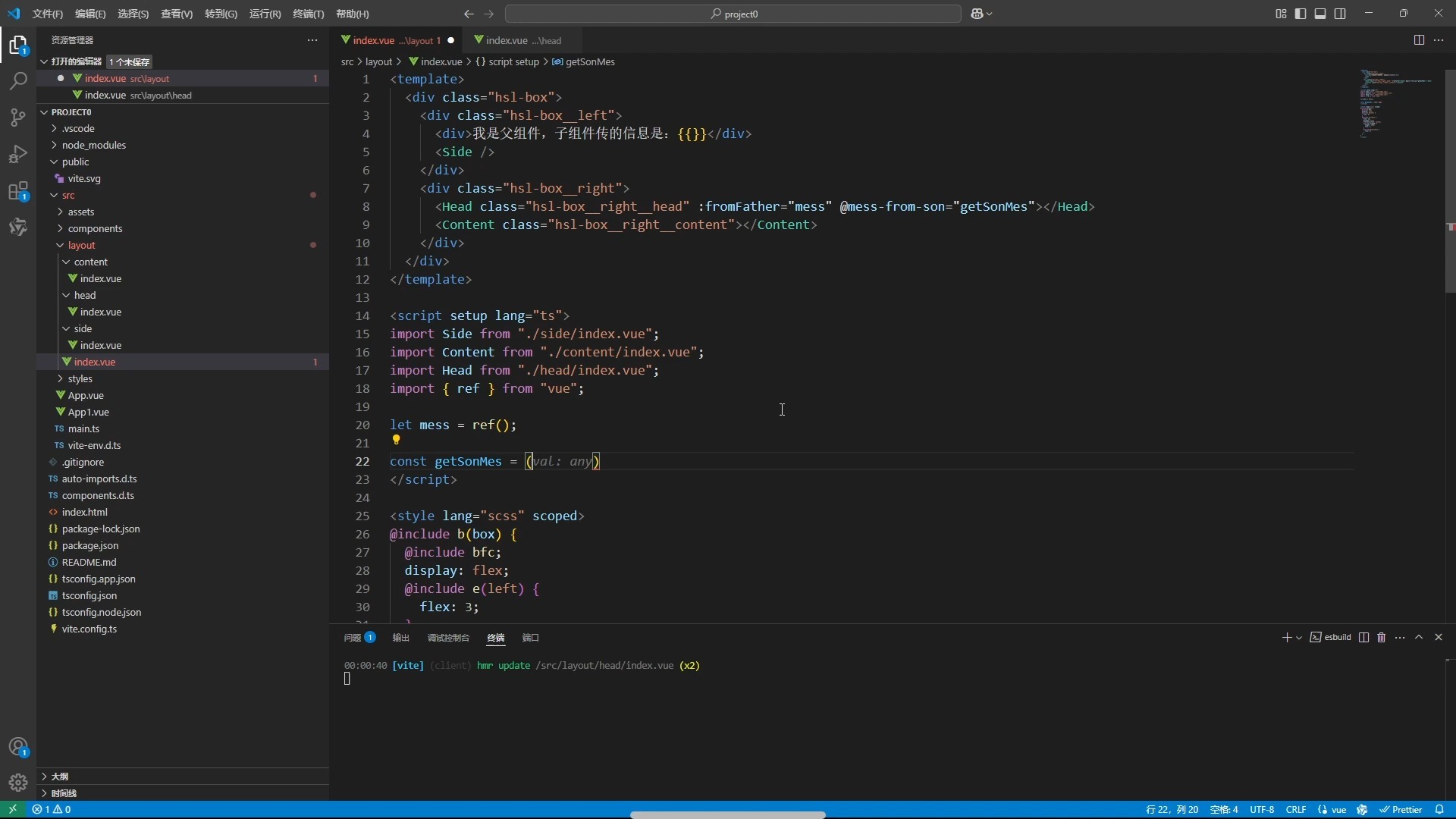Open the Accounts icon in activity bar
The width and height of the screenshot is (1456, 819).
point(18,747)
